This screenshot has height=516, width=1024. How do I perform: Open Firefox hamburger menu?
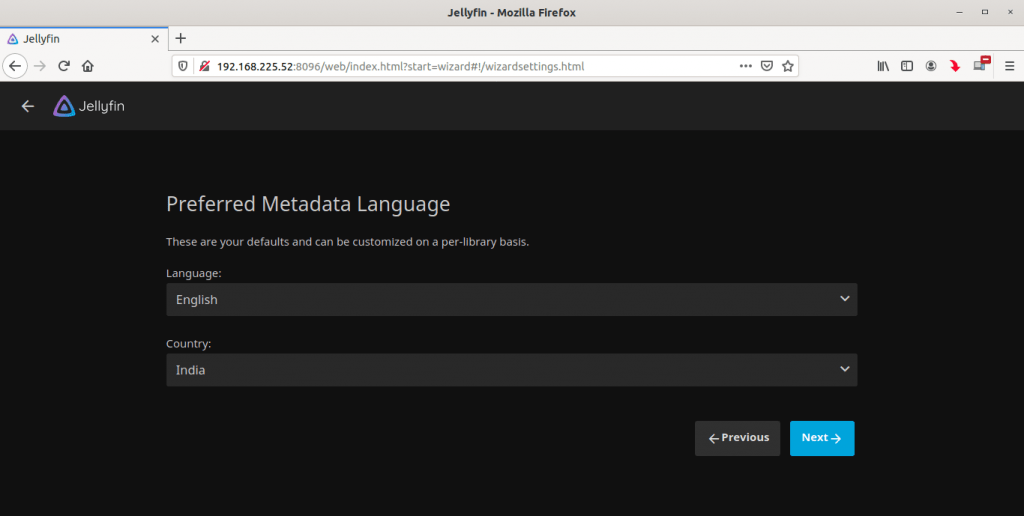click(1010, 66)
